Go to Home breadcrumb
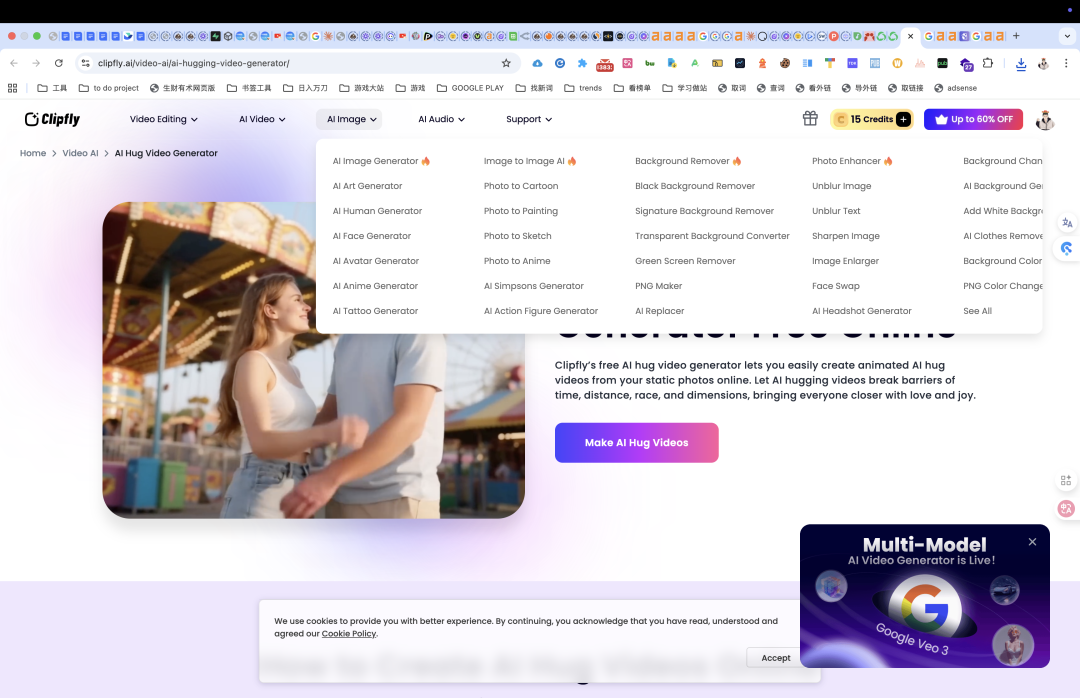The height and width of the screenshot is (698, 1080). (x=32, y=153)
